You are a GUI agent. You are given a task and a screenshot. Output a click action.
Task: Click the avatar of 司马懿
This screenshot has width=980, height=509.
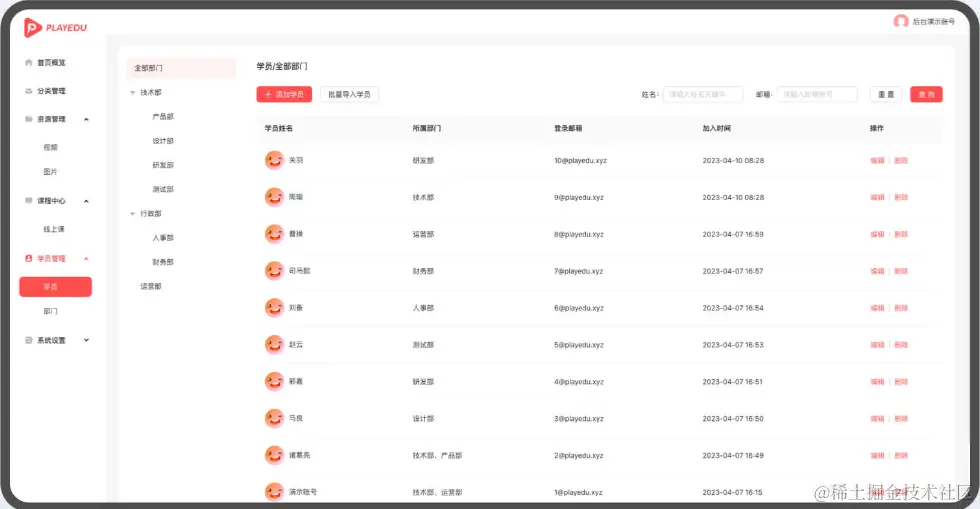coord(274,271)
